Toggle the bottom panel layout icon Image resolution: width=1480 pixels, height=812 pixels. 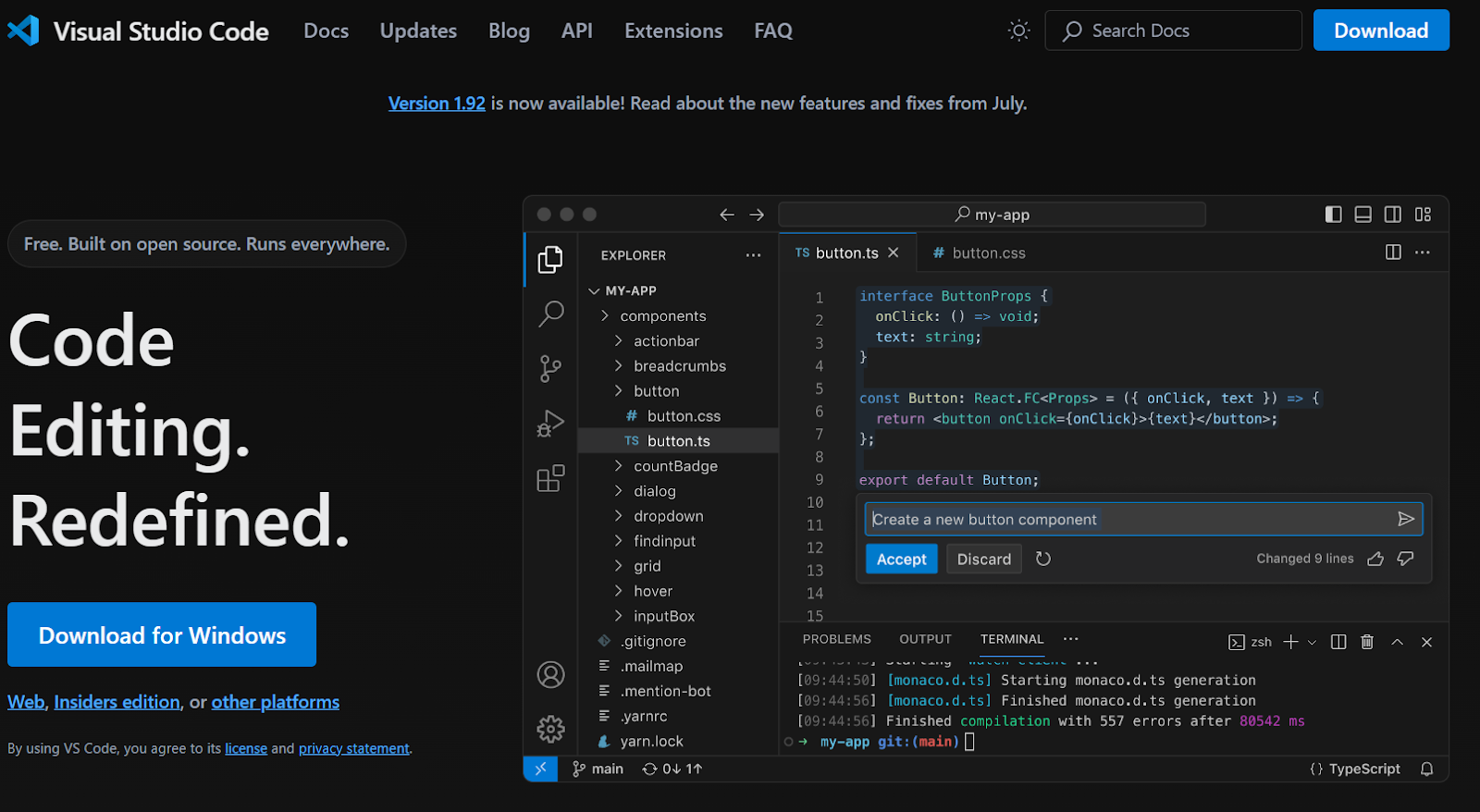[x=1363, y=215]
